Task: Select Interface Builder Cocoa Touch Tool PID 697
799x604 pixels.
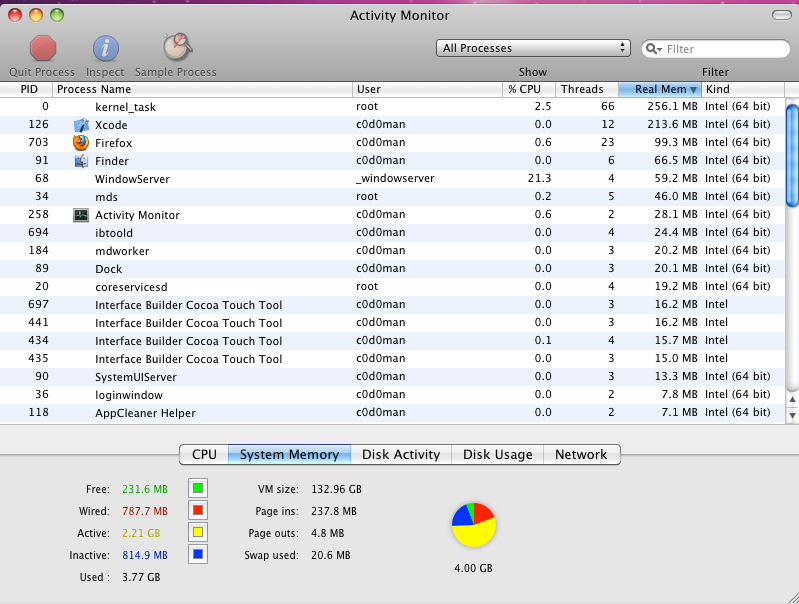Action: tap(392, 305)
